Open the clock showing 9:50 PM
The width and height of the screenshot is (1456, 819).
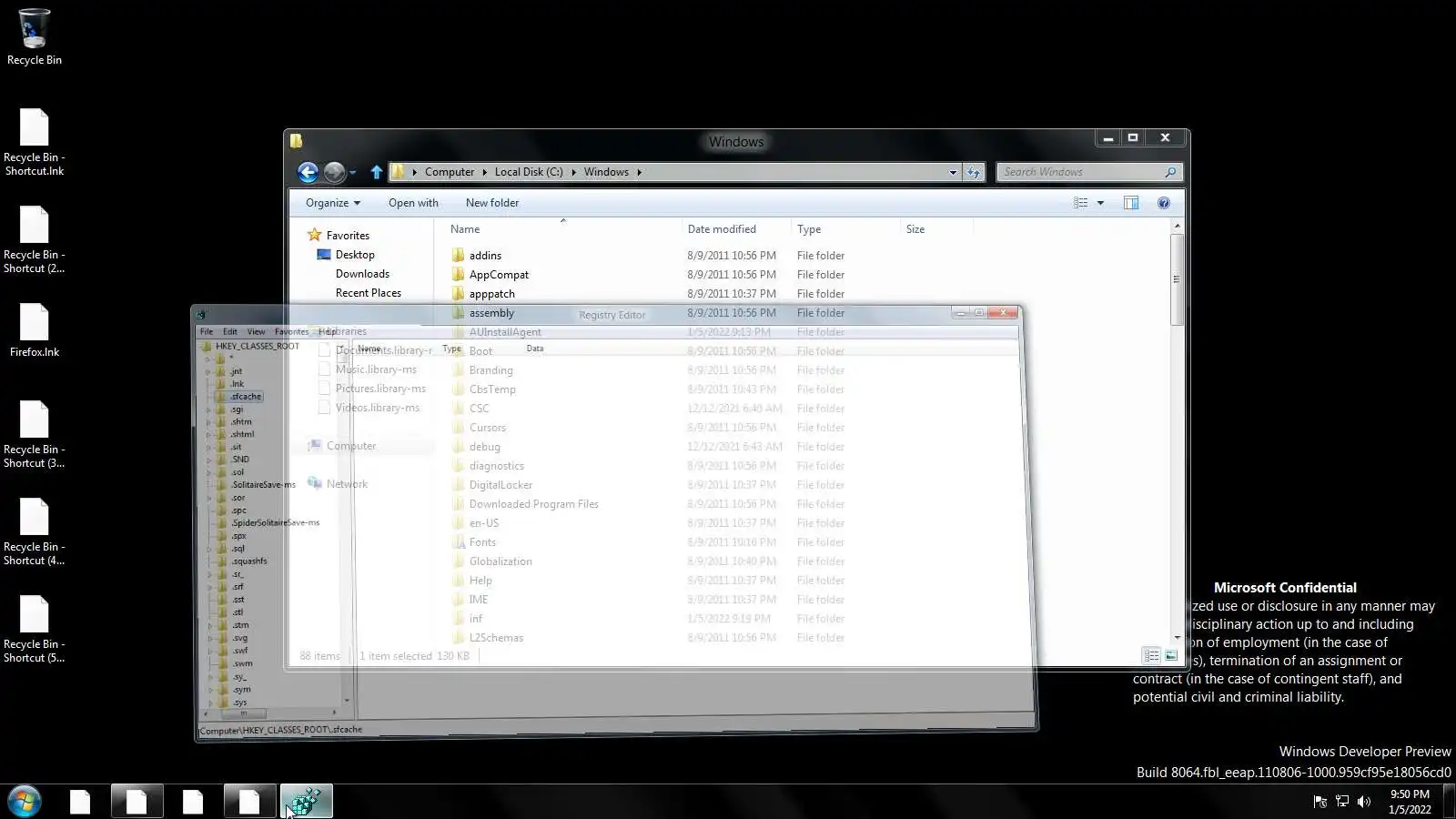coord(1410,802)
